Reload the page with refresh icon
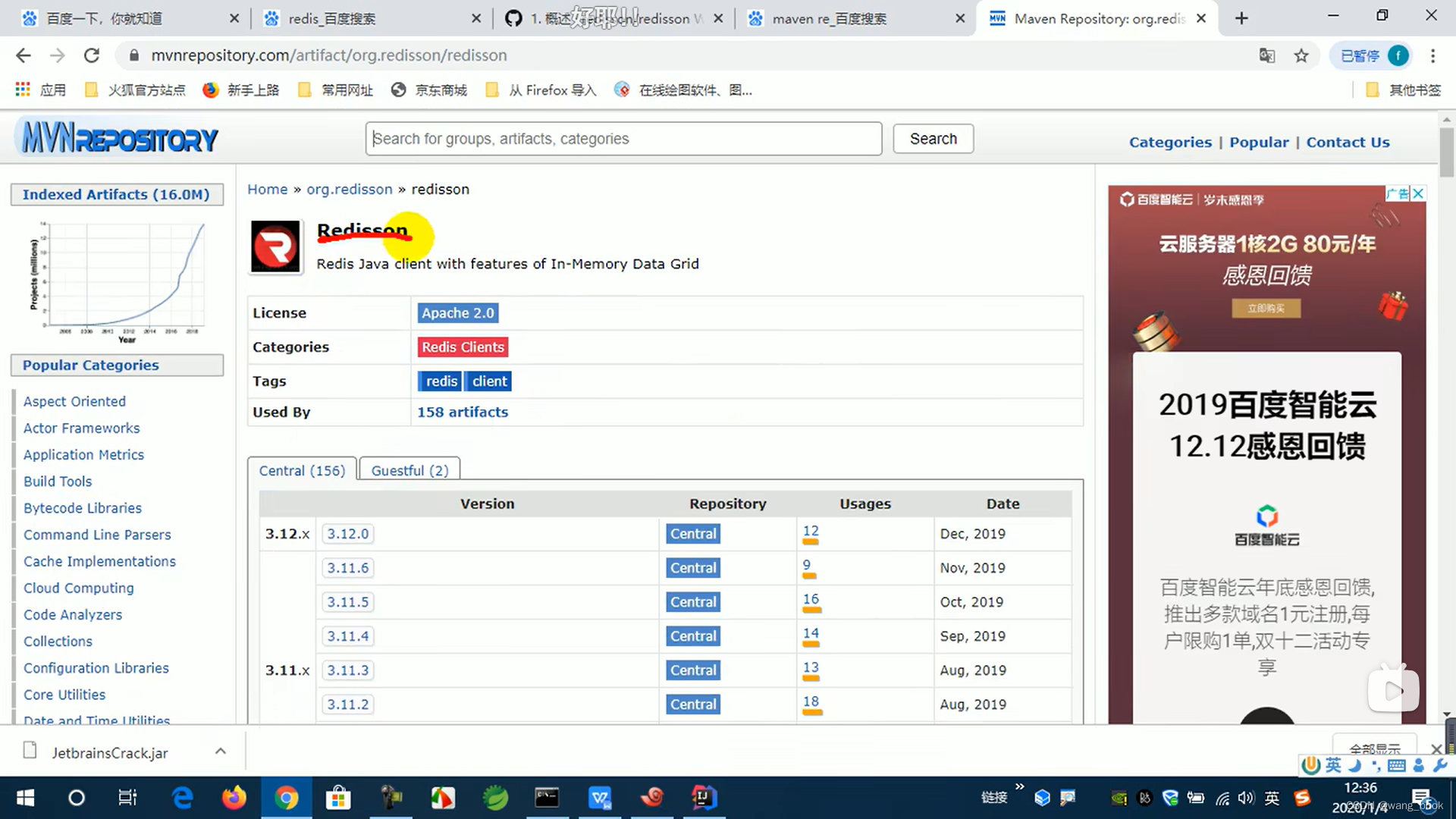 (x=92, y=55)
